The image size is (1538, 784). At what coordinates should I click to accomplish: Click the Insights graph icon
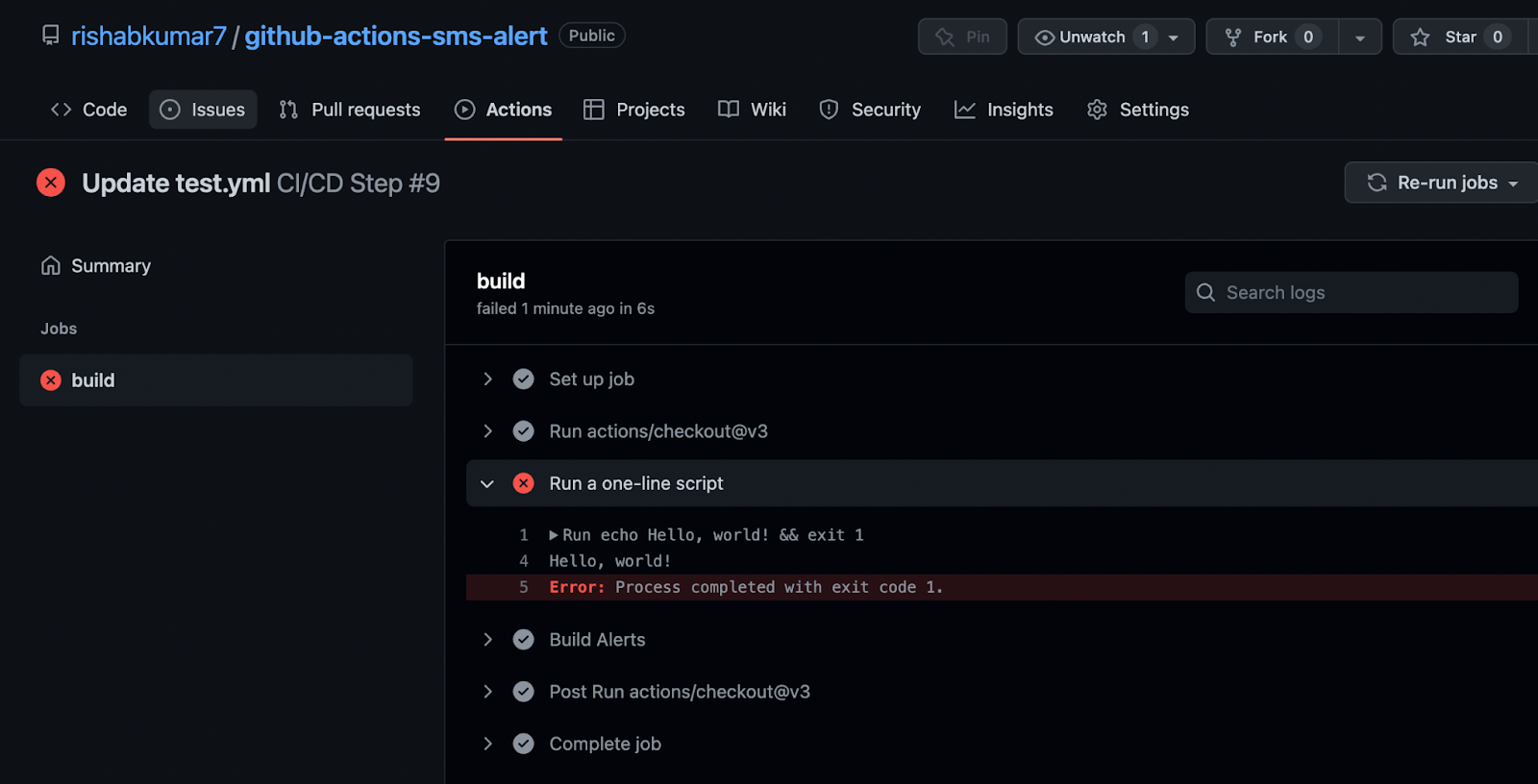pos(964,110)
